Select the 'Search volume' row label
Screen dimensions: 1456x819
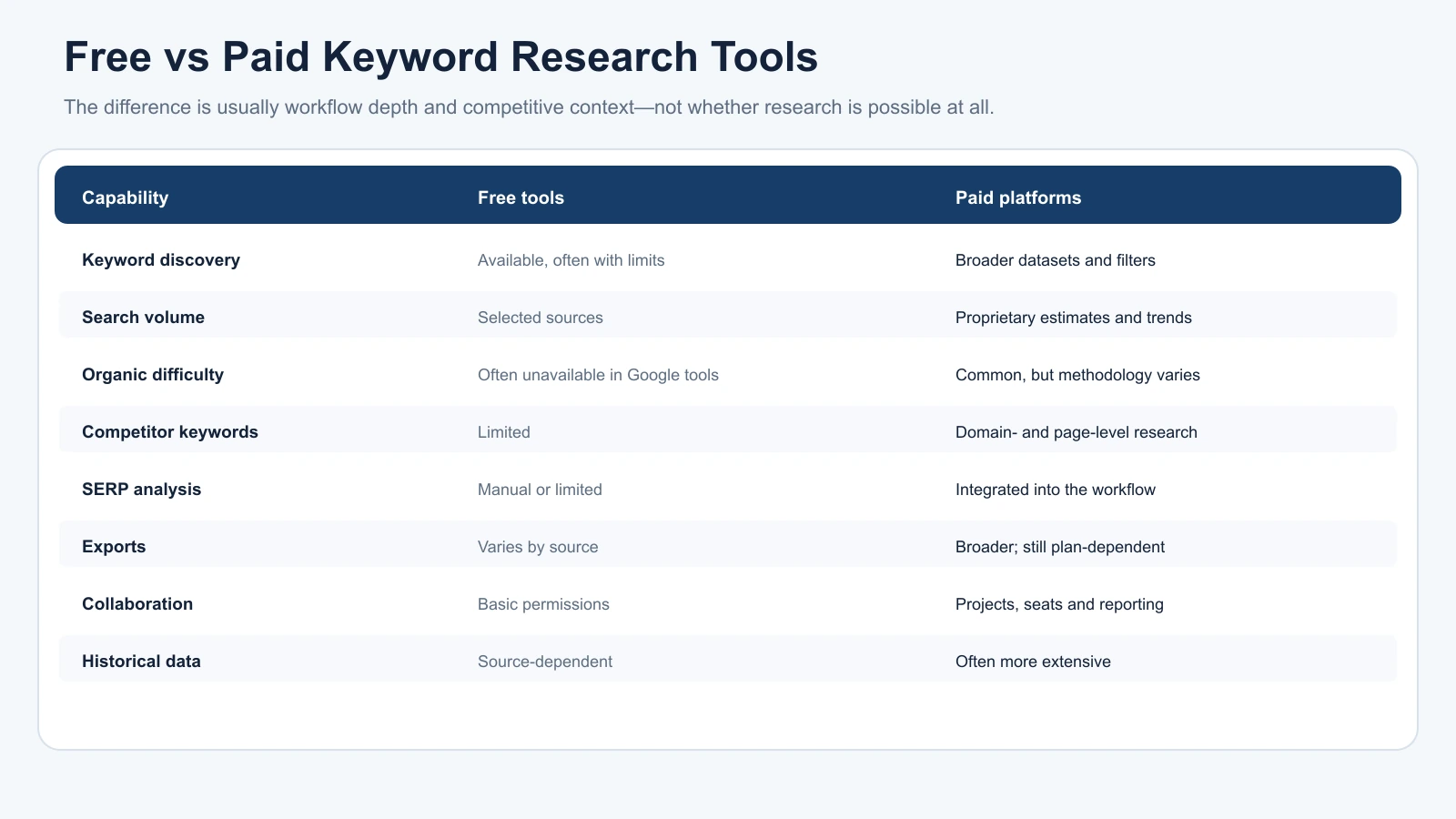click(143, 318)
